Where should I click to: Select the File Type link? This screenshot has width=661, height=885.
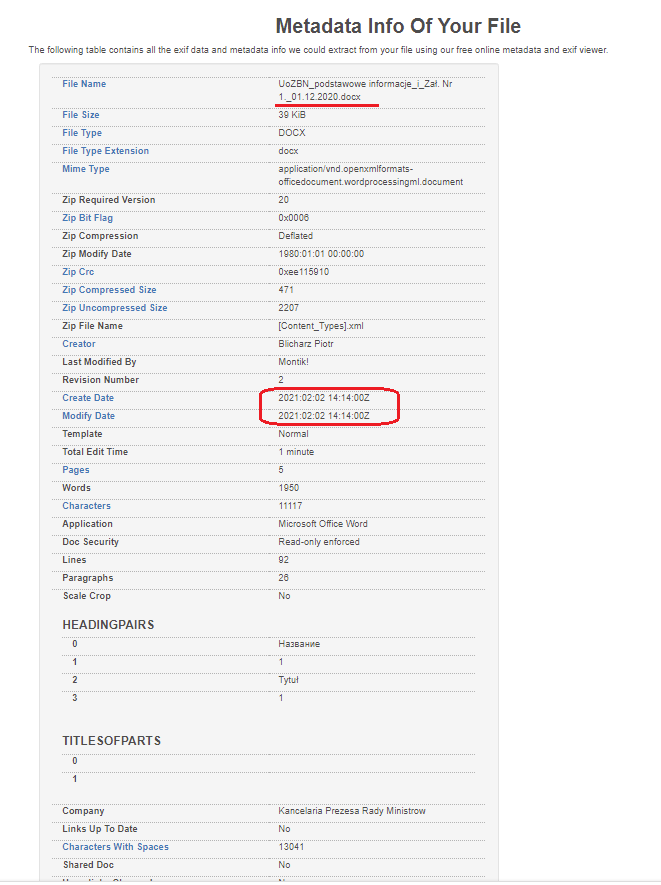(x=84, y=133)
